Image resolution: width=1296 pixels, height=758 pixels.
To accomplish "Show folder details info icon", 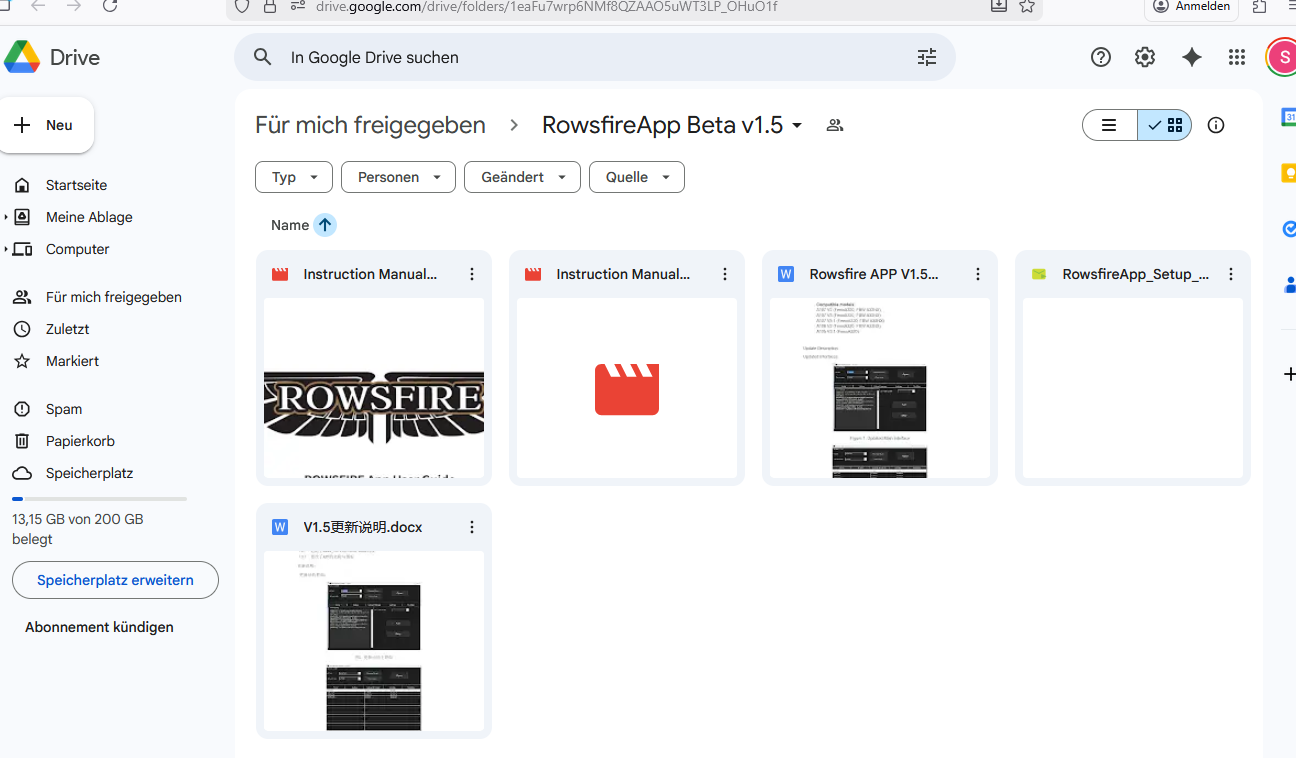I will point(1216,125).
